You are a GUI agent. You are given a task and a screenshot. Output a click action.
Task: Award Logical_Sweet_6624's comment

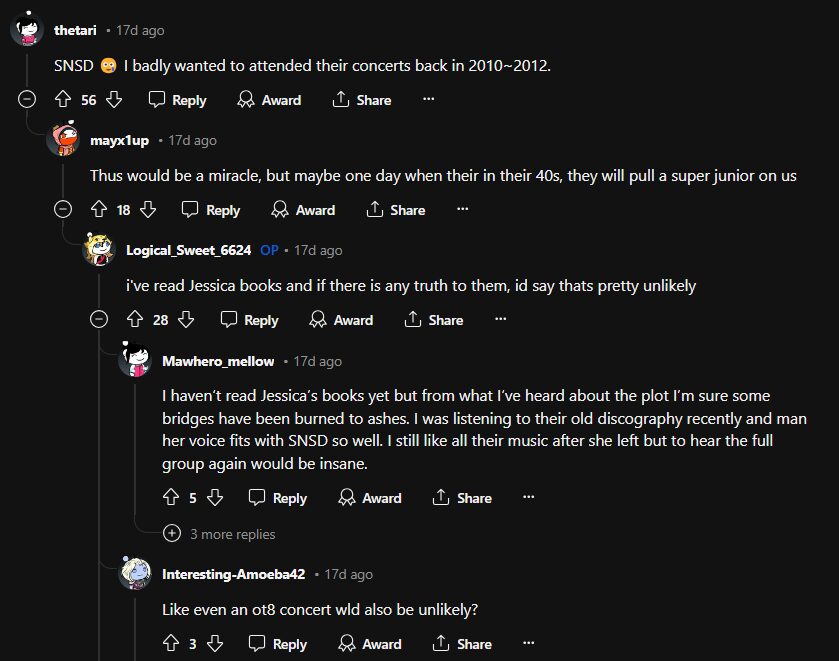[x=341, y=320]
